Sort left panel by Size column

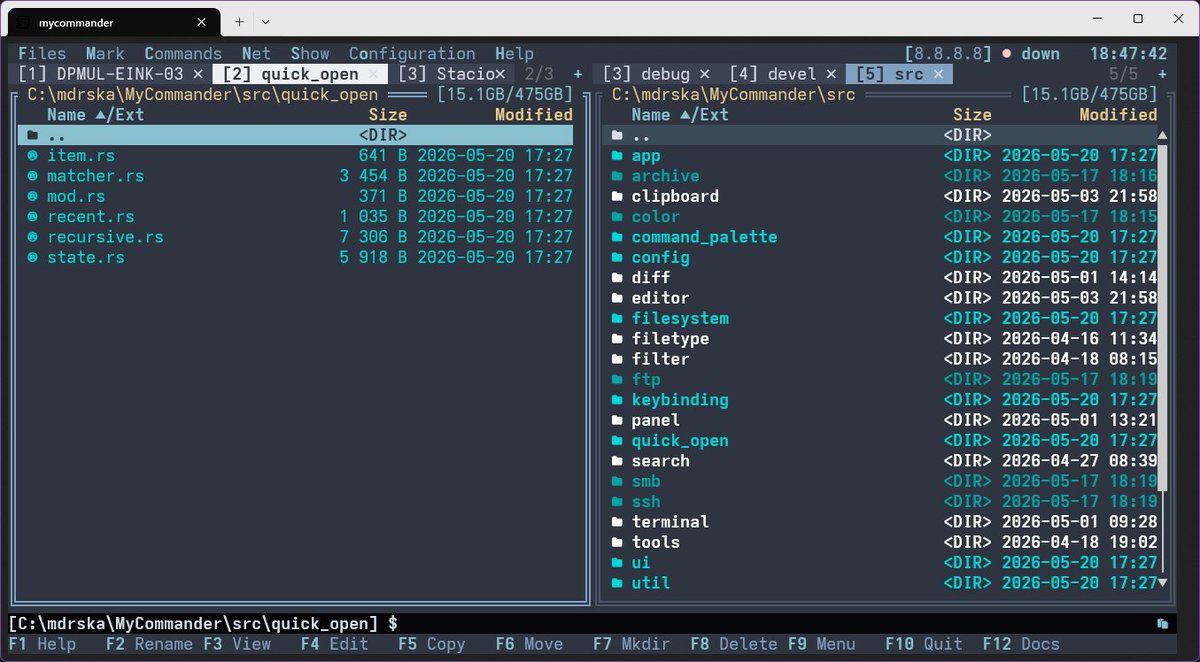point(388,115)
